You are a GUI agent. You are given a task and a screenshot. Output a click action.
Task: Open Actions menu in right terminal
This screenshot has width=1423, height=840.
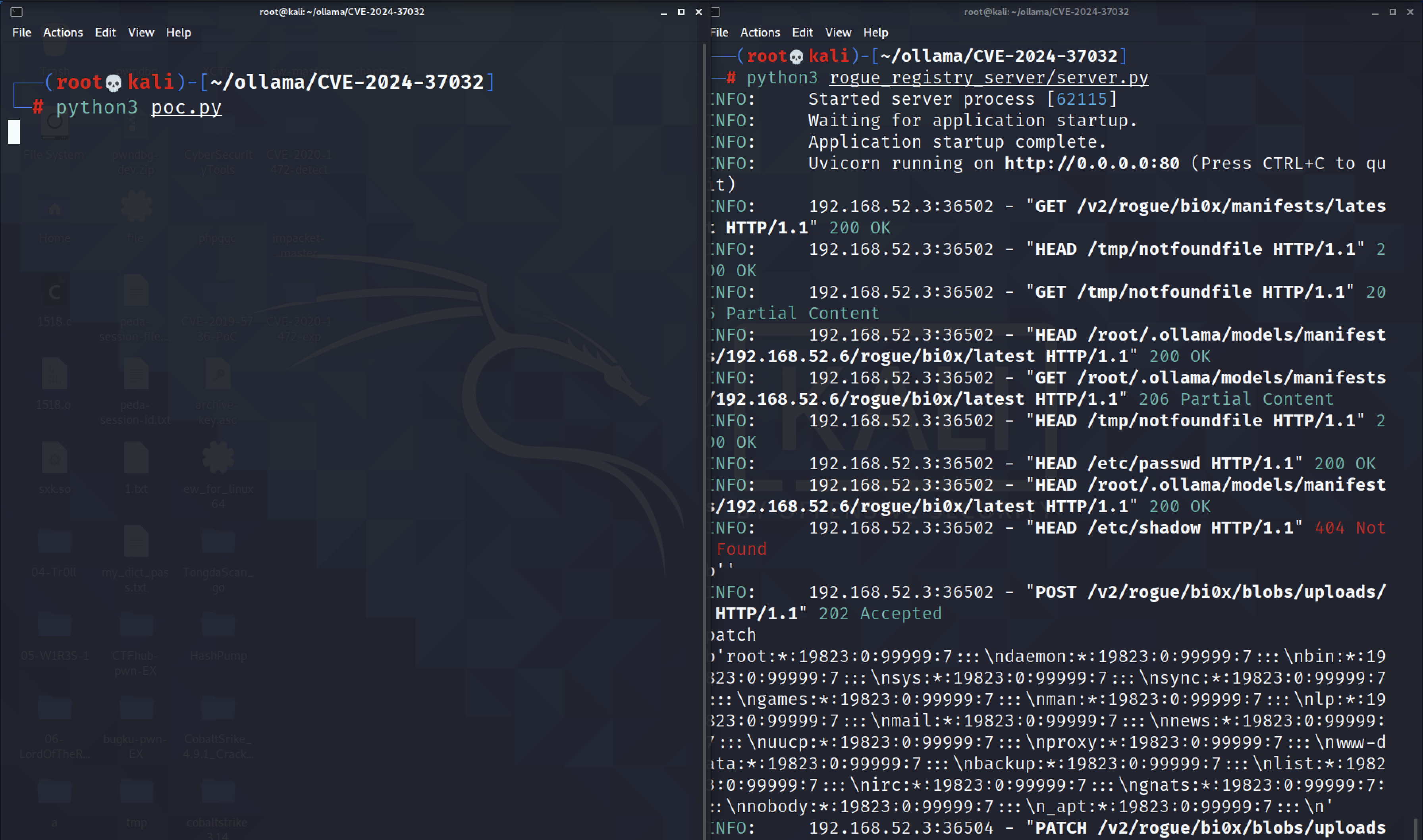pos(760,32)
